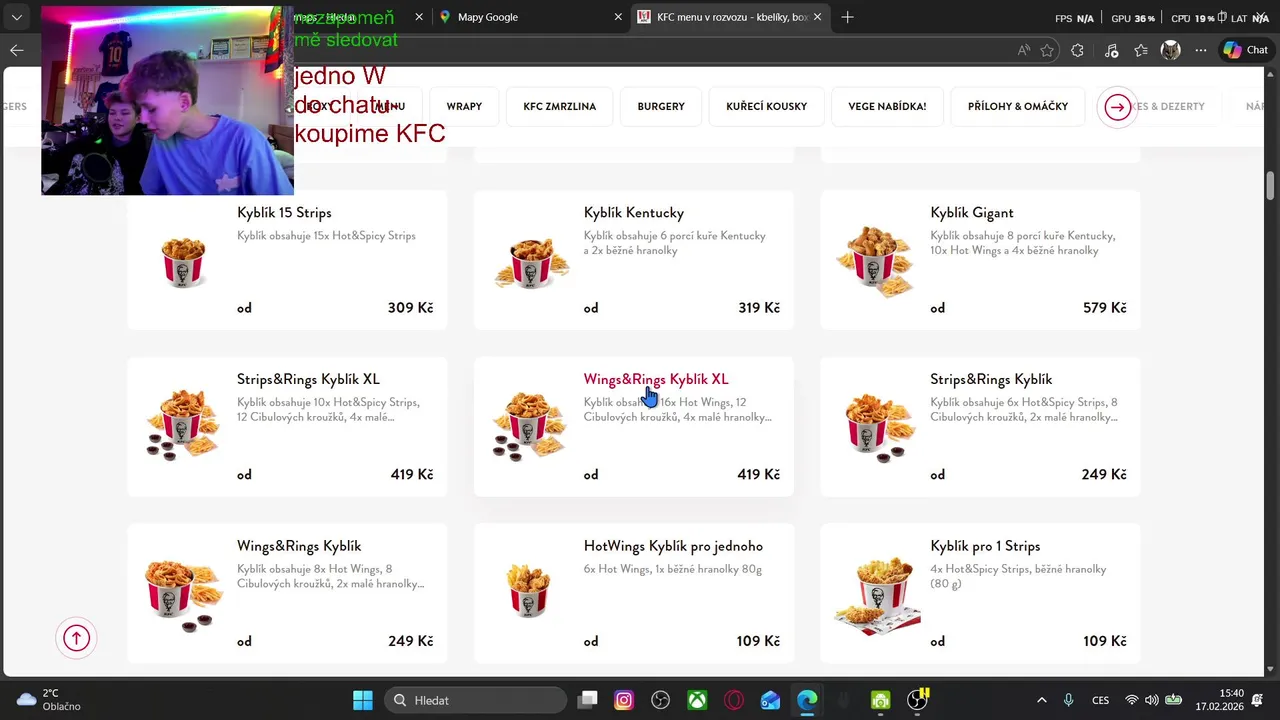The image size is (1280, 720).
Task: Click the page vertical scrollbar thumb
Action: [x=1271, y=186]
